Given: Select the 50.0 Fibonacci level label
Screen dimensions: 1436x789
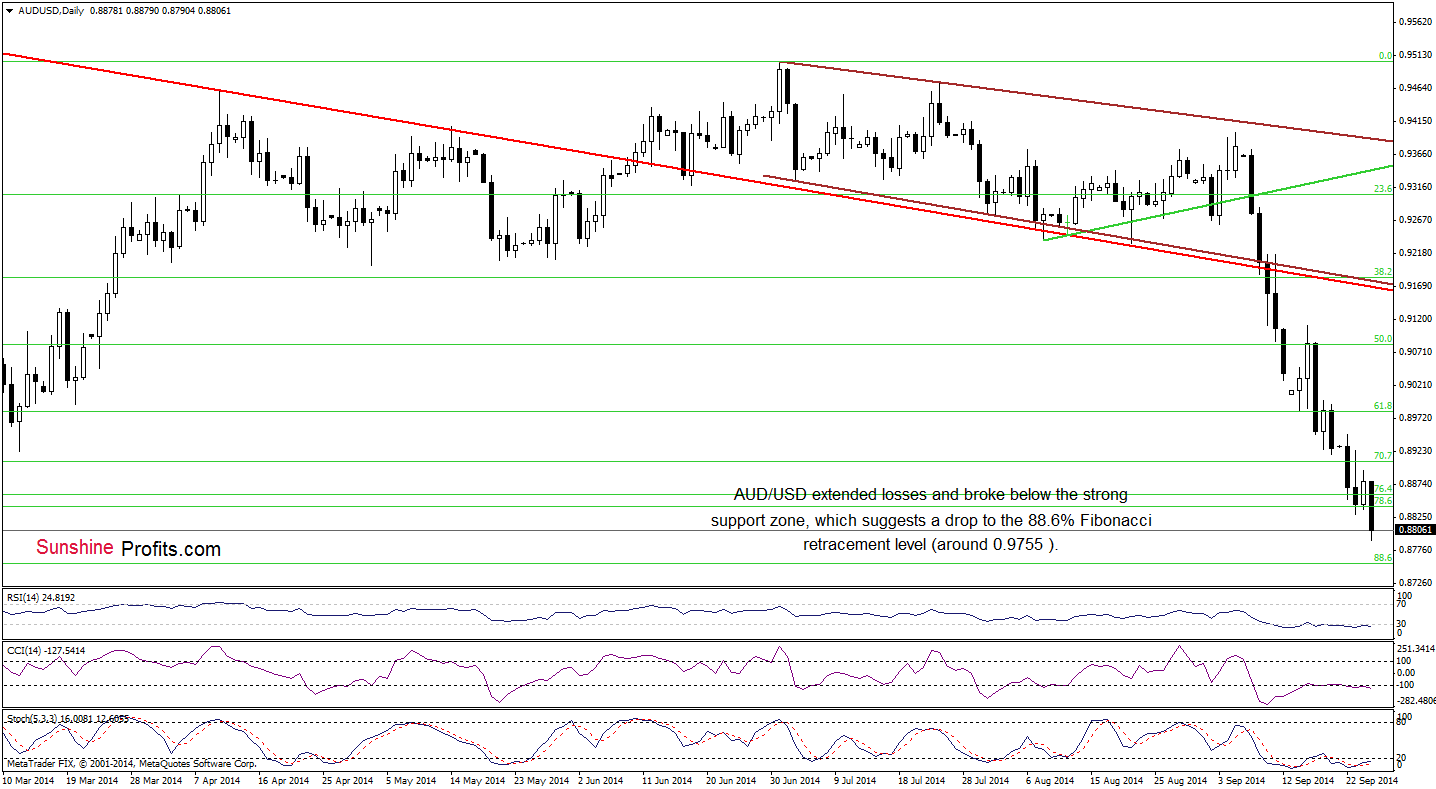Looking at the screenshot, I should 1383,339.
